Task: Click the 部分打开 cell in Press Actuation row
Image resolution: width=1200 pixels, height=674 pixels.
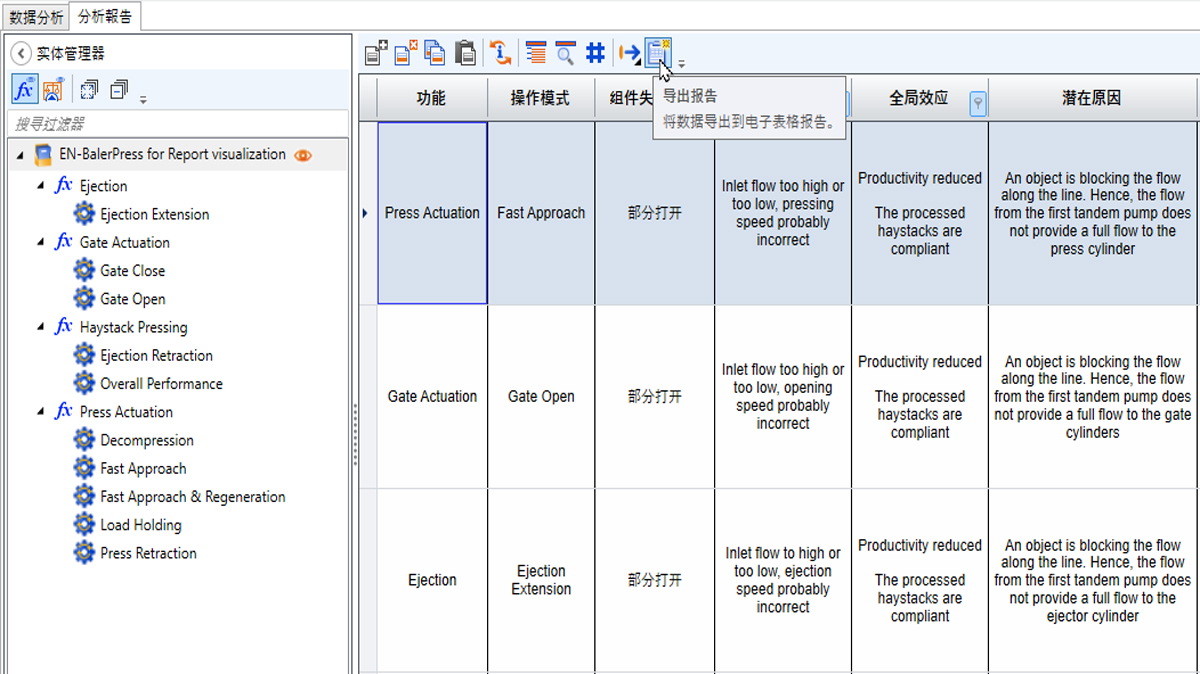Action: pos(655,213)
